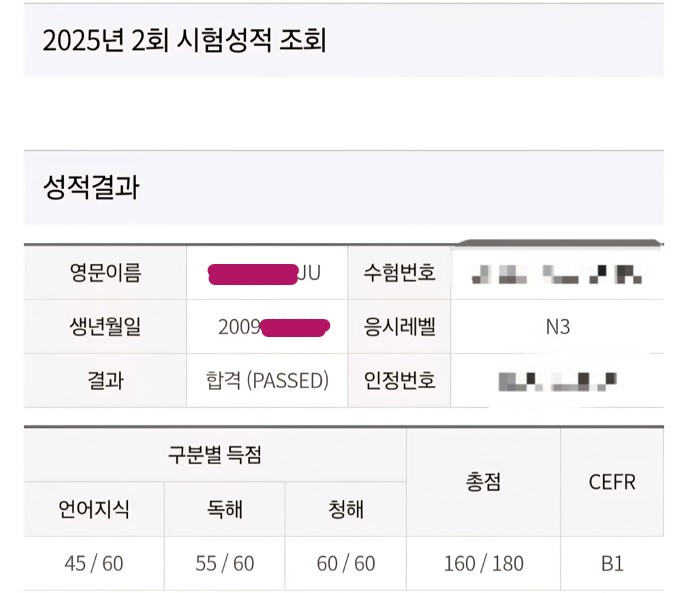Image resolution: width=687 pixels, height=593 pixels.
Task: Click the 생년월일 label cell
Action: point(105,326)
